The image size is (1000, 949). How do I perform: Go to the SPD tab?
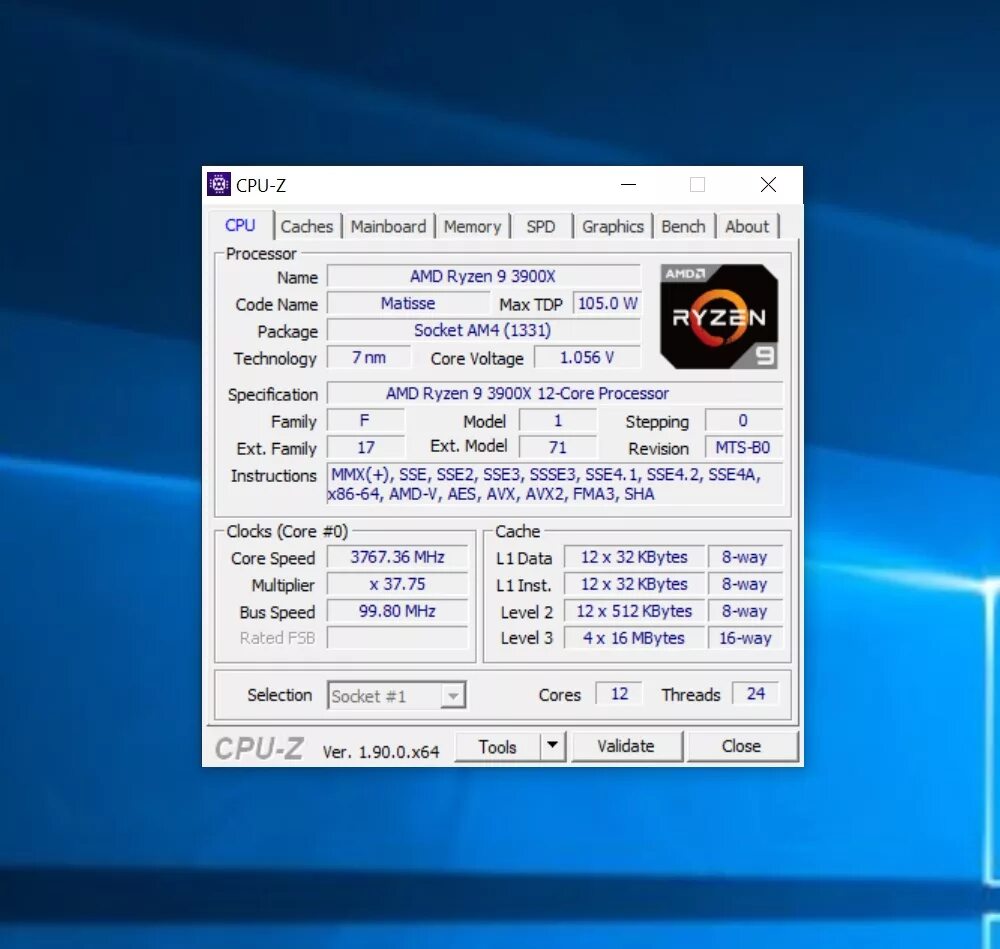[541, 226]
